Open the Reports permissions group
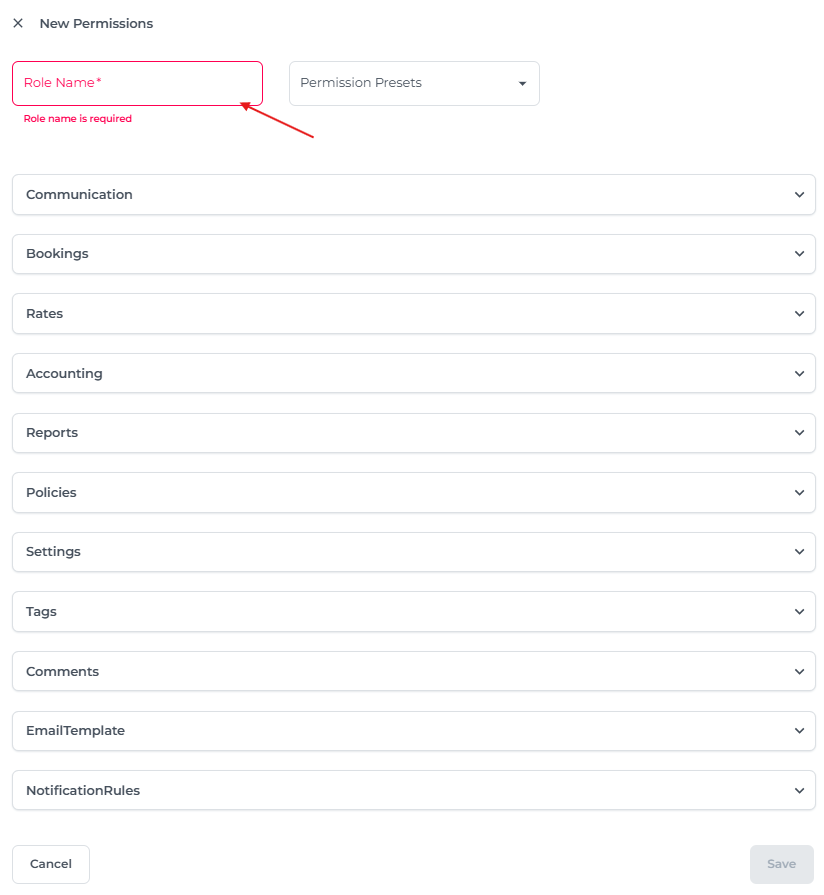Viewport: 824px width, 895px height. (52, 433)
